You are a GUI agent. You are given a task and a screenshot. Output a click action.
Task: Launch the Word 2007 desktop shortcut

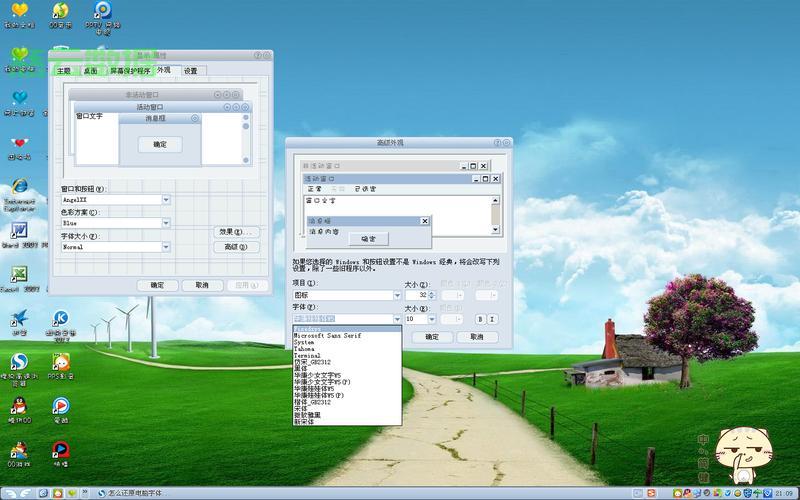[18, 232]
